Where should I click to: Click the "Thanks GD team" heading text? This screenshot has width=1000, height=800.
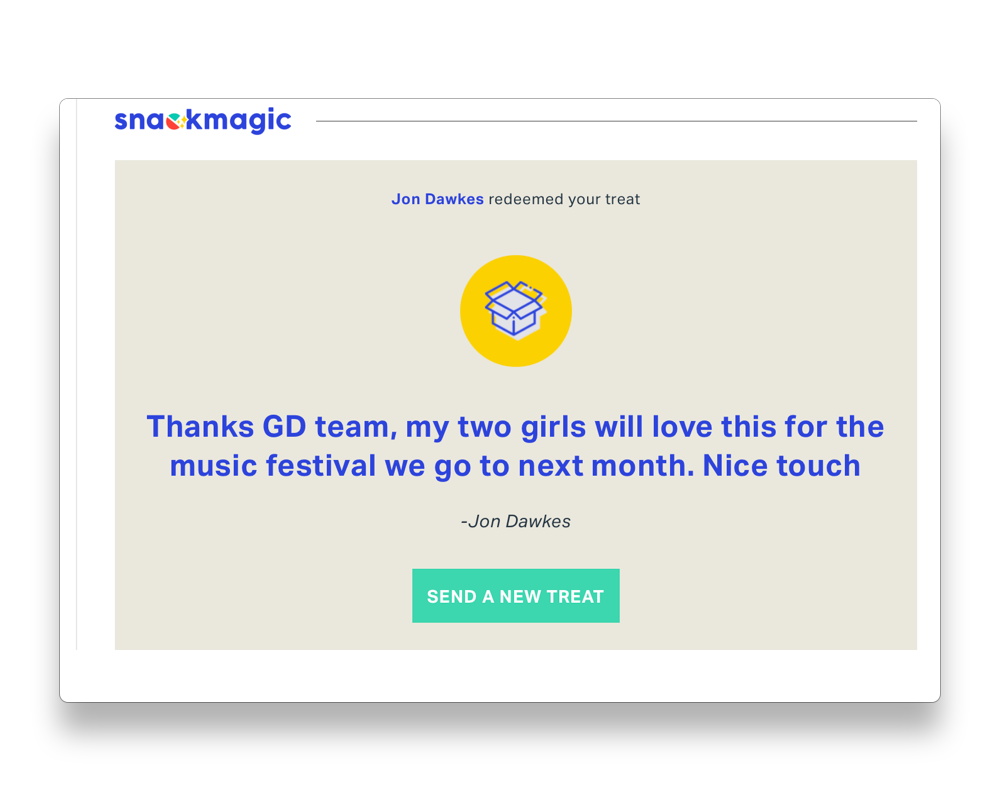[x=262, y=427]
